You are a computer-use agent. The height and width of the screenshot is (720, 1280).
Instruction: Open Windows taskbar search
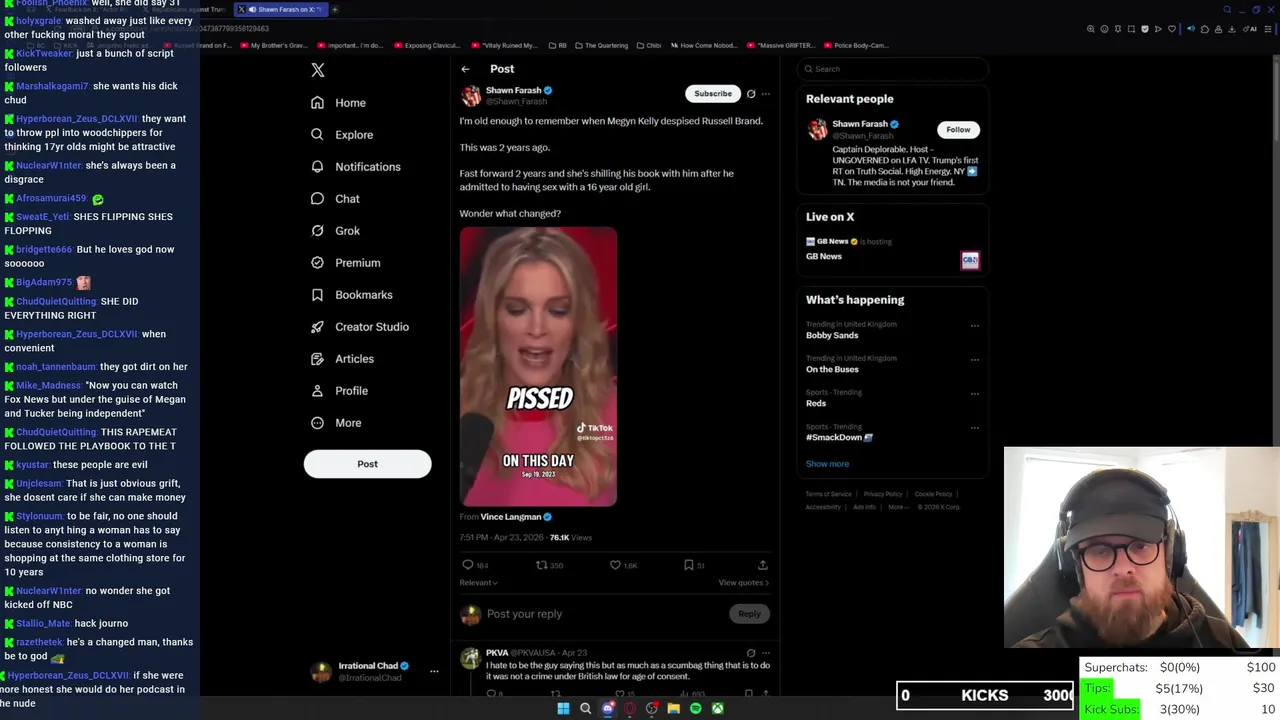pos(585,709)
